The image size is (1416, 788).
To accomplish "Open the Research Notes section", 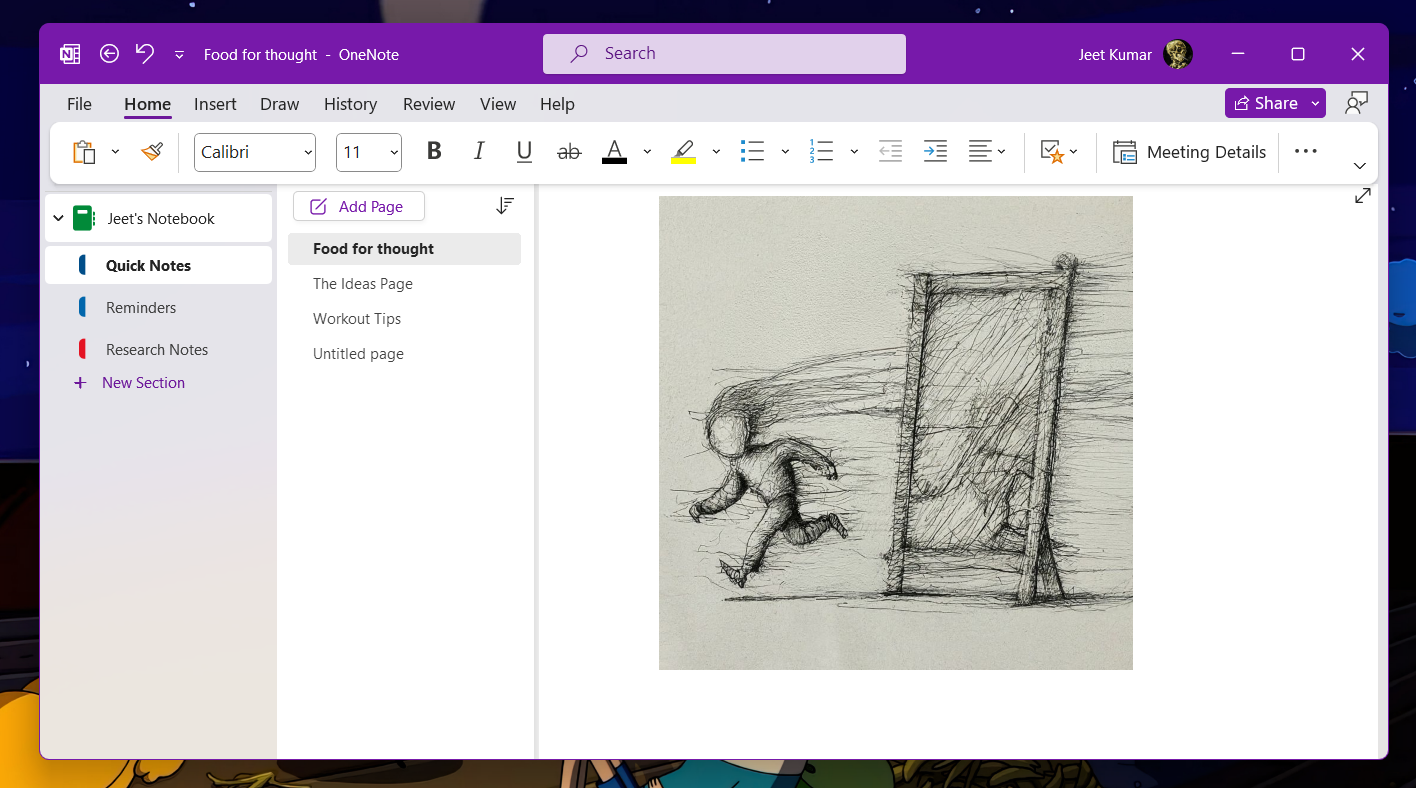I will tap(158, 349).
